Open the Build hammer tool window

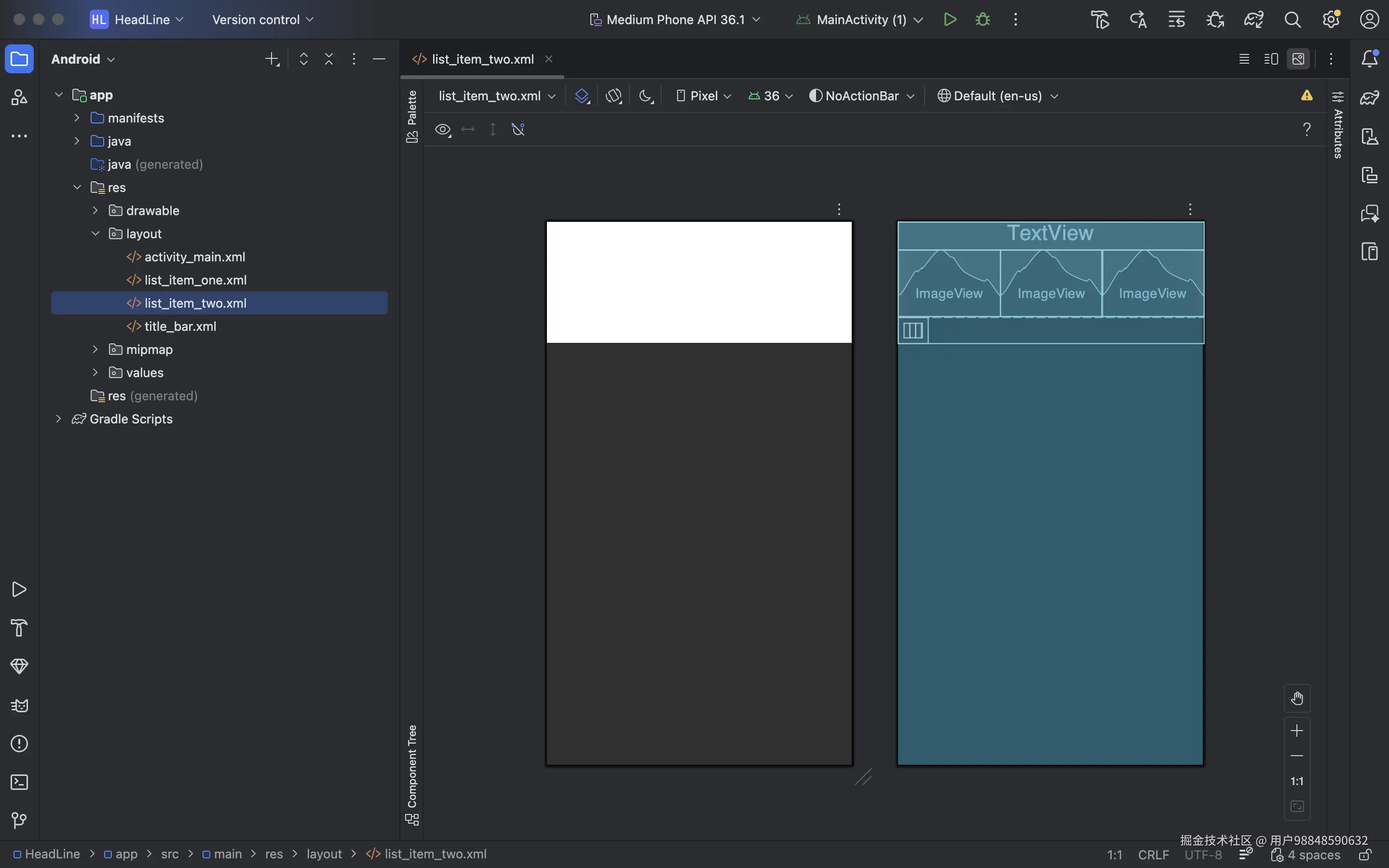[x=19, y=627]
